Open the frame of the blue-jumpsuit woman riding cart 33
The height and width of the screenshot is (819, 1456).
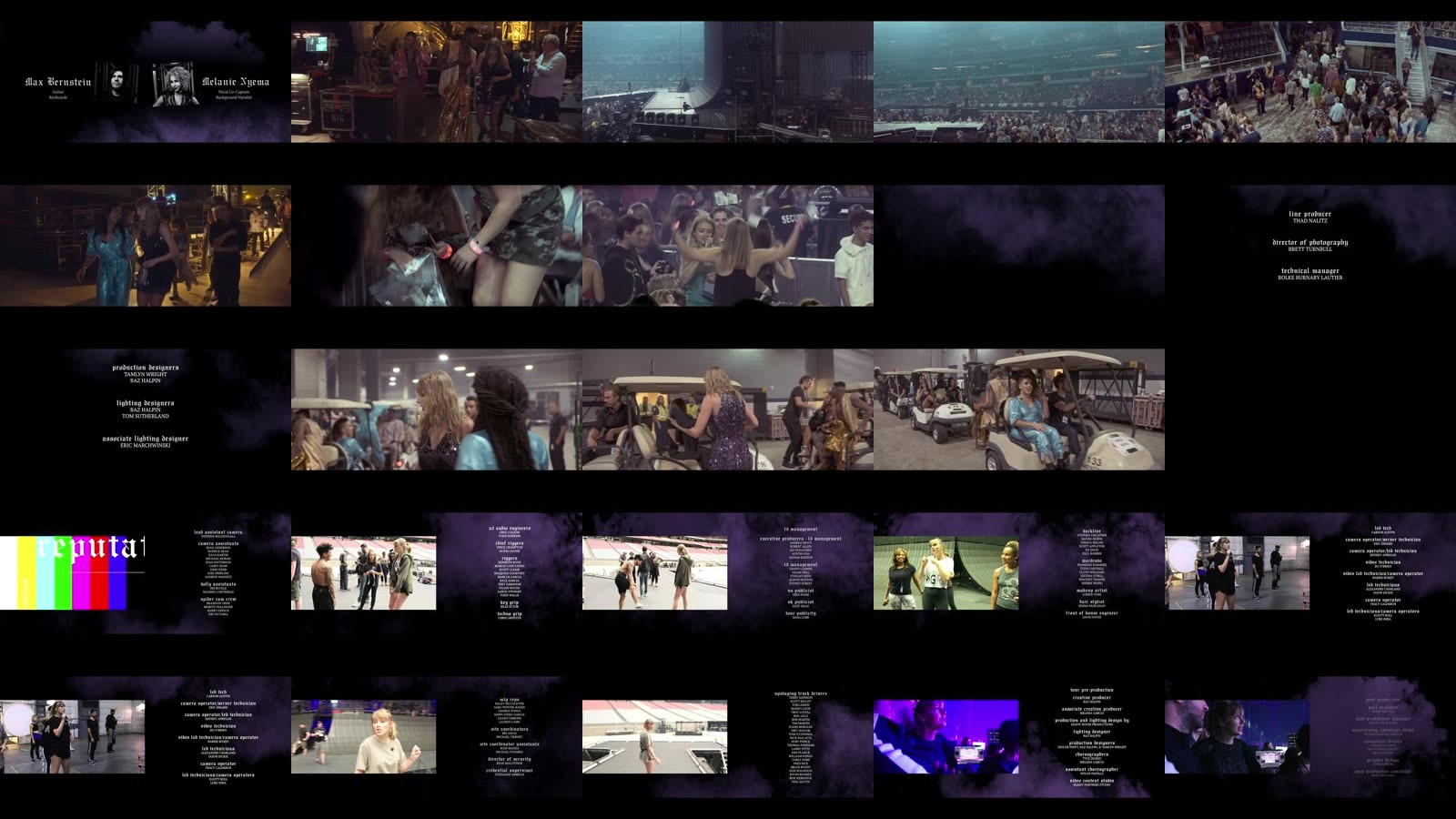tap(1019, 409)
